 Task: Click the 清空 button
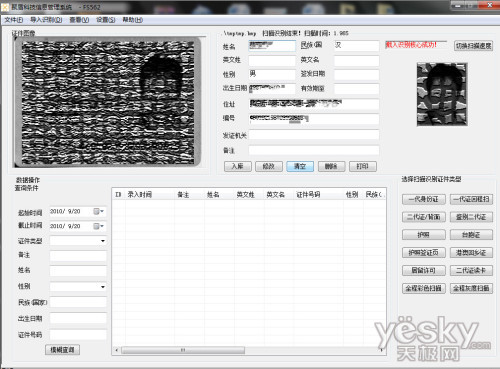point(300,166)
